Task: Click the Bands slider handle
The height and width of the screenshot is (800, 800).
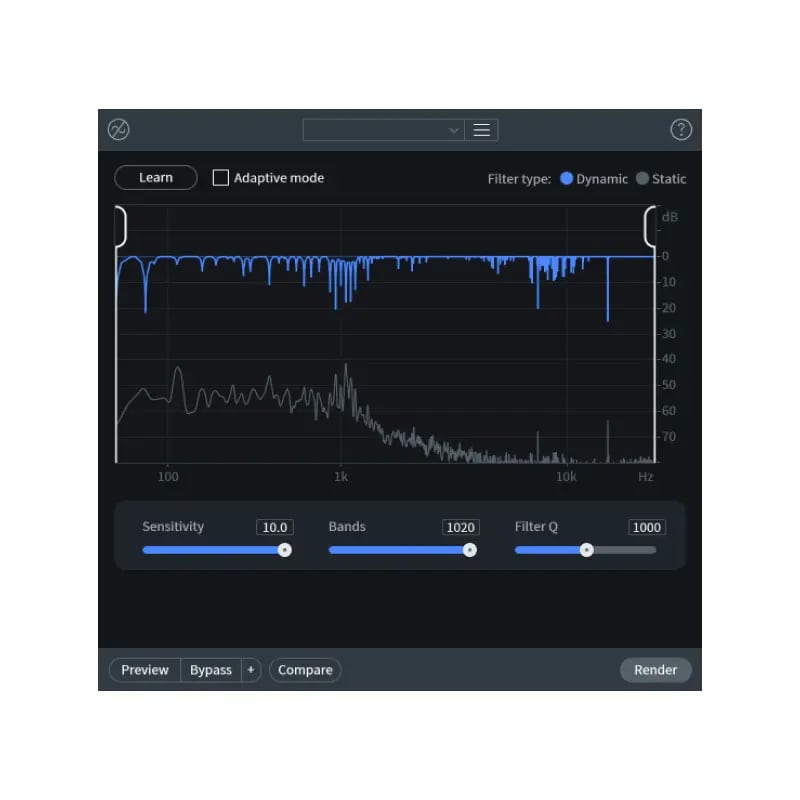Action: click(x=470, y=550)
